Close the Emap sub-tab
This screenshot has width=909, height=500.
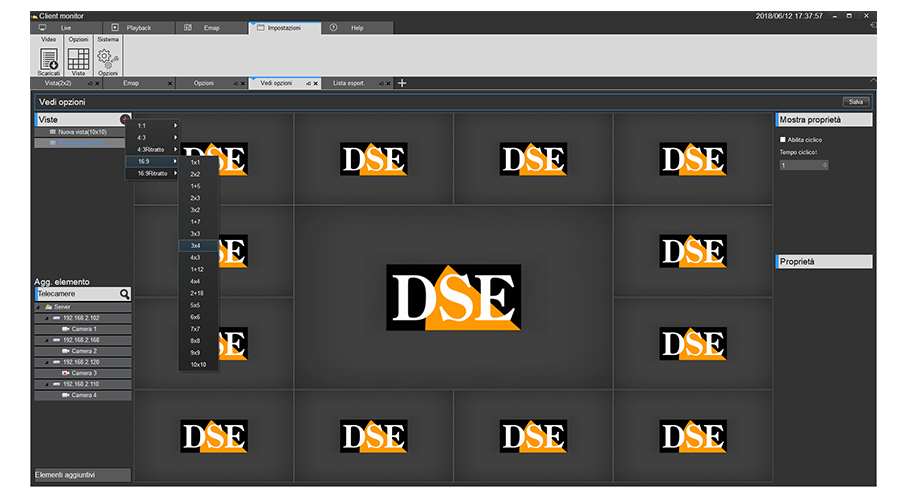pos(170,83)
